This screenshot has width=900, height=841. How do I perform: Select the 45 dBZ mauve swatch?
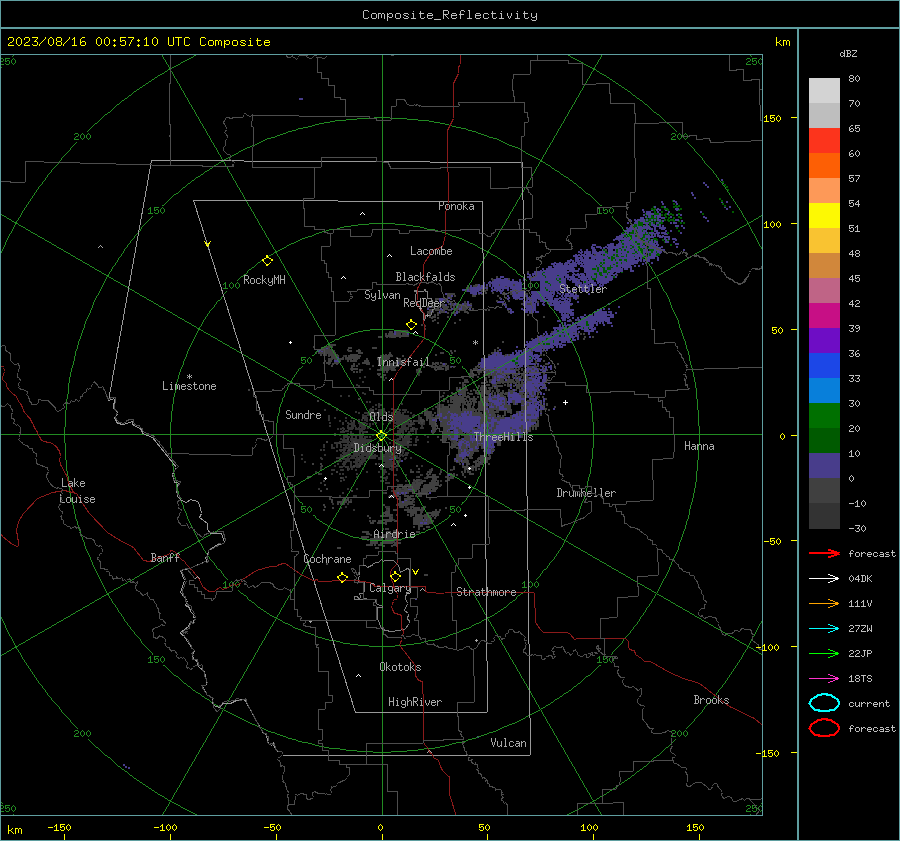pyautogui.click(x=824, y=290)
